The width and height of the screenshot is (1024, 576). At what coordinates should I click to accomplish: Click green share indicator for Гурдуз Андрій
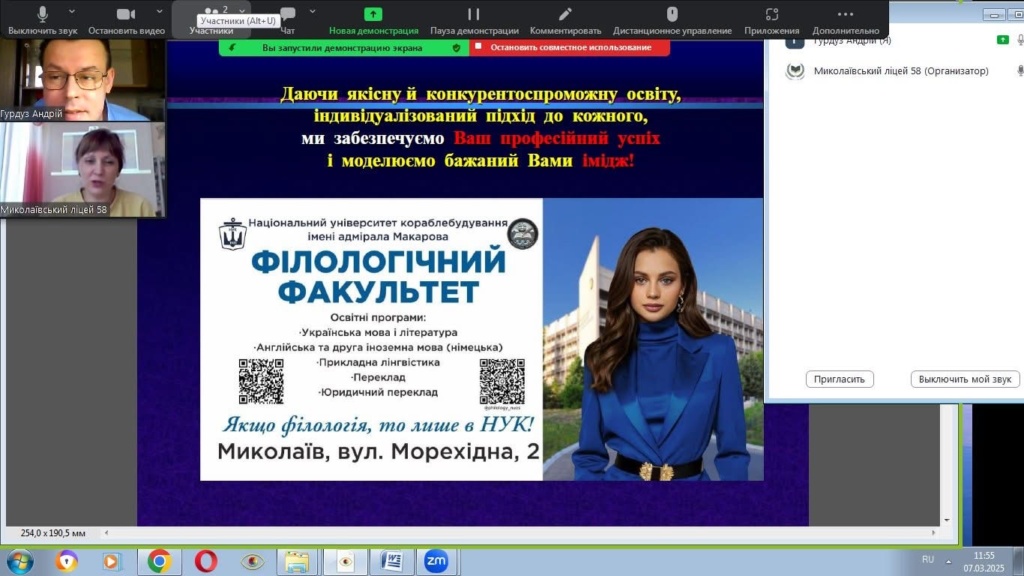1002,40
